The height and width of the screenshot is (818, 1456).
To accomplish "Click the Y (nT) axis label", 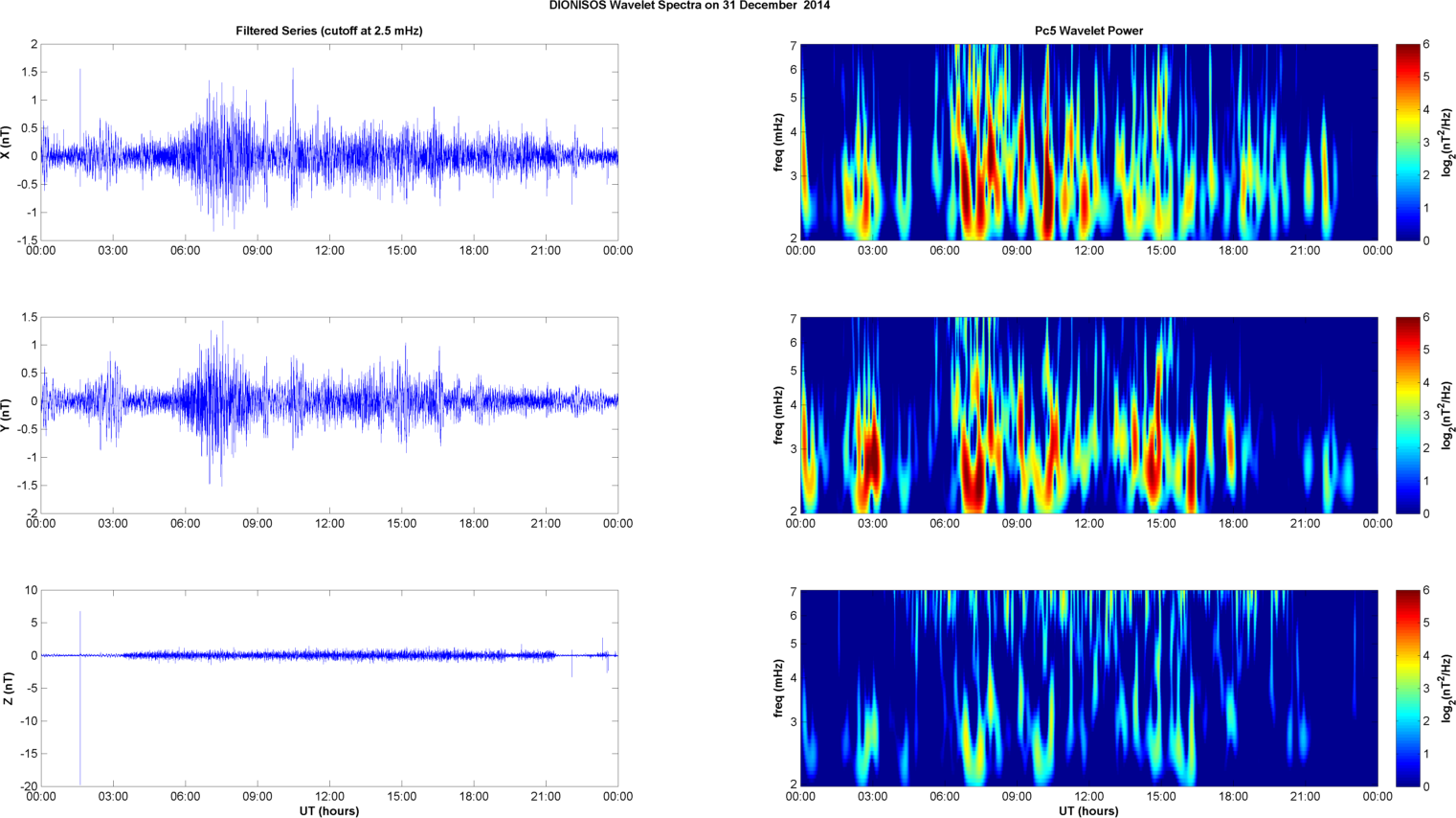I will 7,416.
